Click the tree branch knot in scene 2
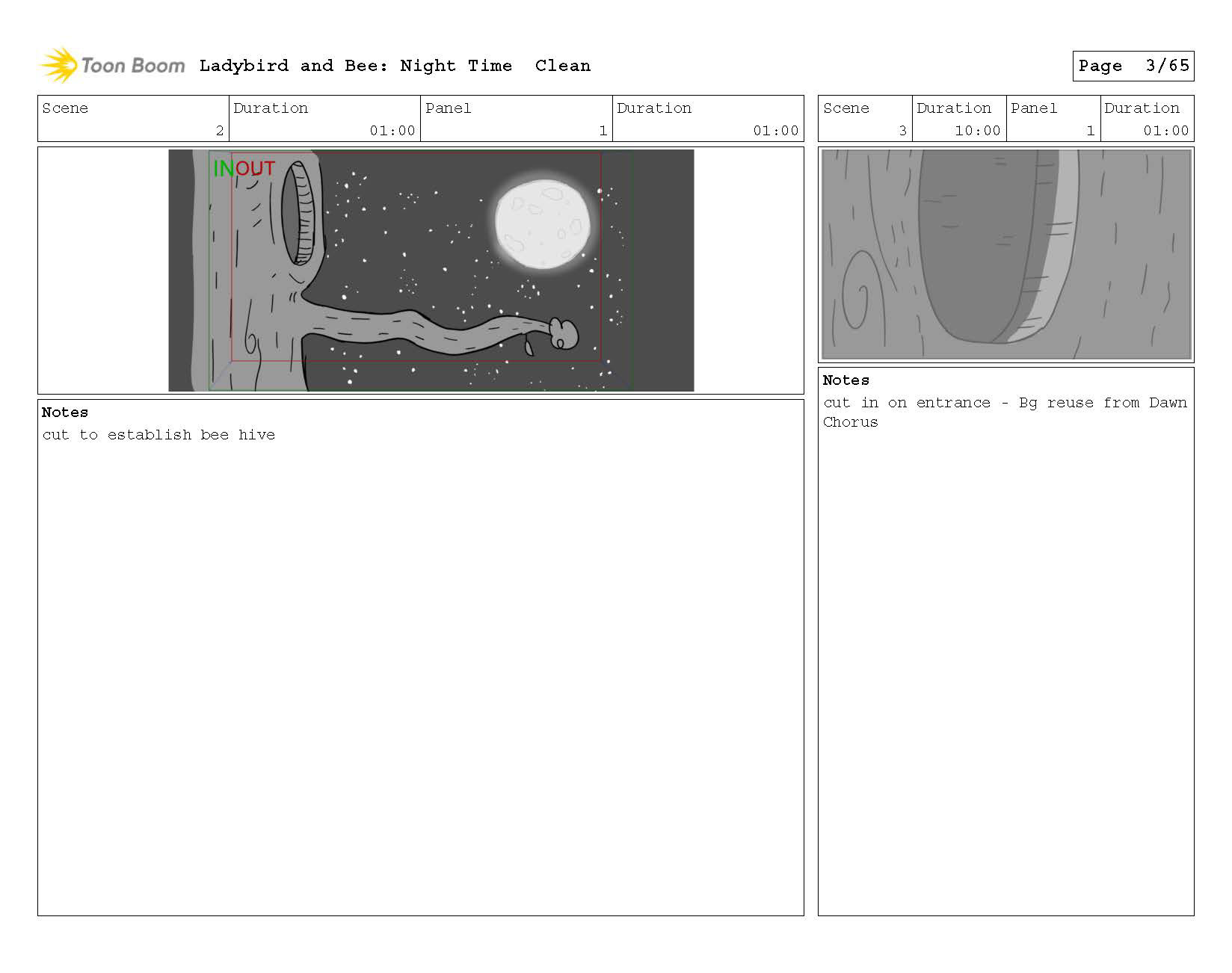This screenshot has height=973, width=1232. click(x=564, y=333)
